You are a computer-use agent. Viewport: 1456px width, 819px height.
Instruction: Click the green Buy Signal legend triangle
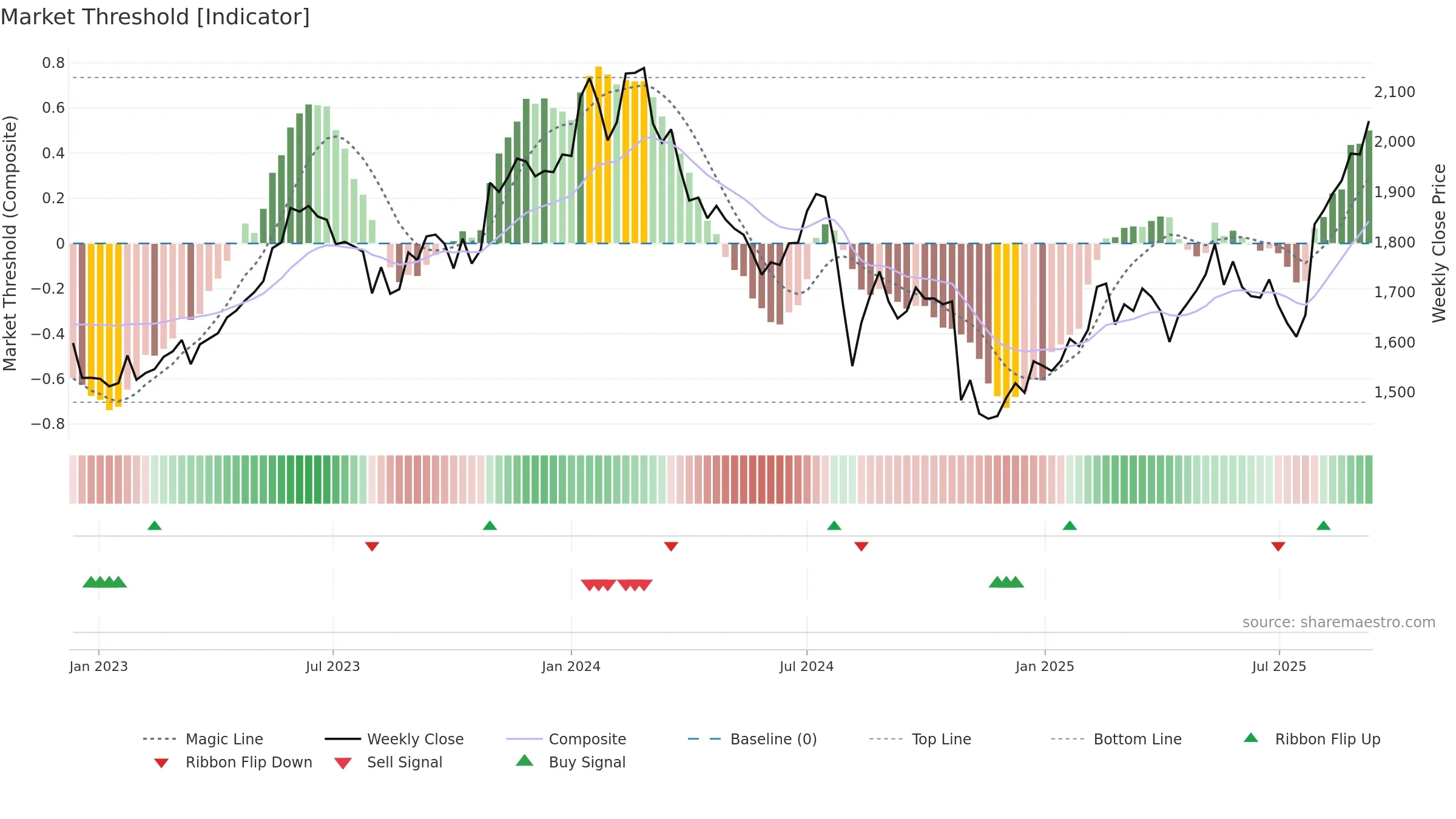point(525,761)
